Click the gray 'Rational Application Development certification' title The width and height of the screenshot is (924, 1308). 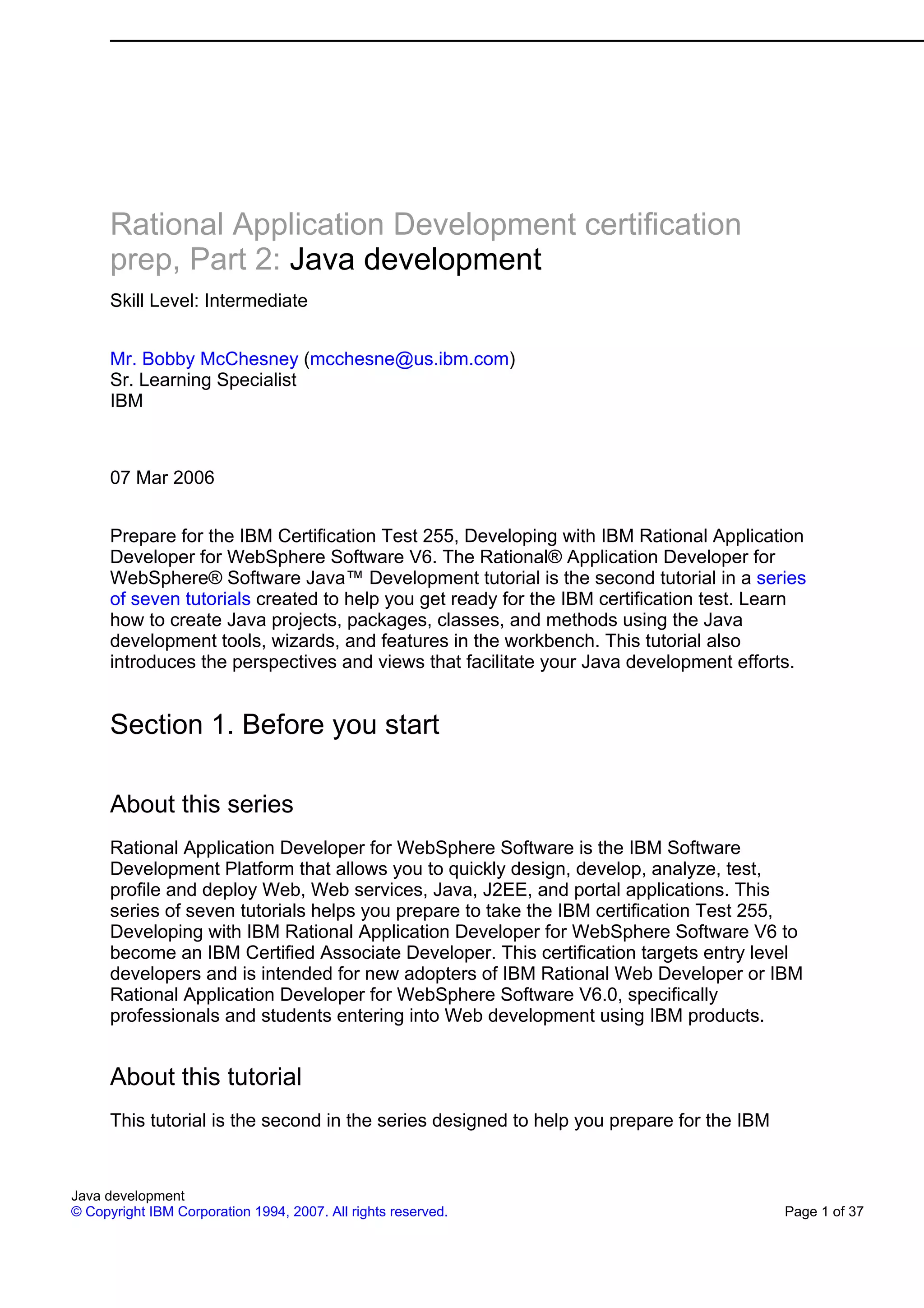425,224
